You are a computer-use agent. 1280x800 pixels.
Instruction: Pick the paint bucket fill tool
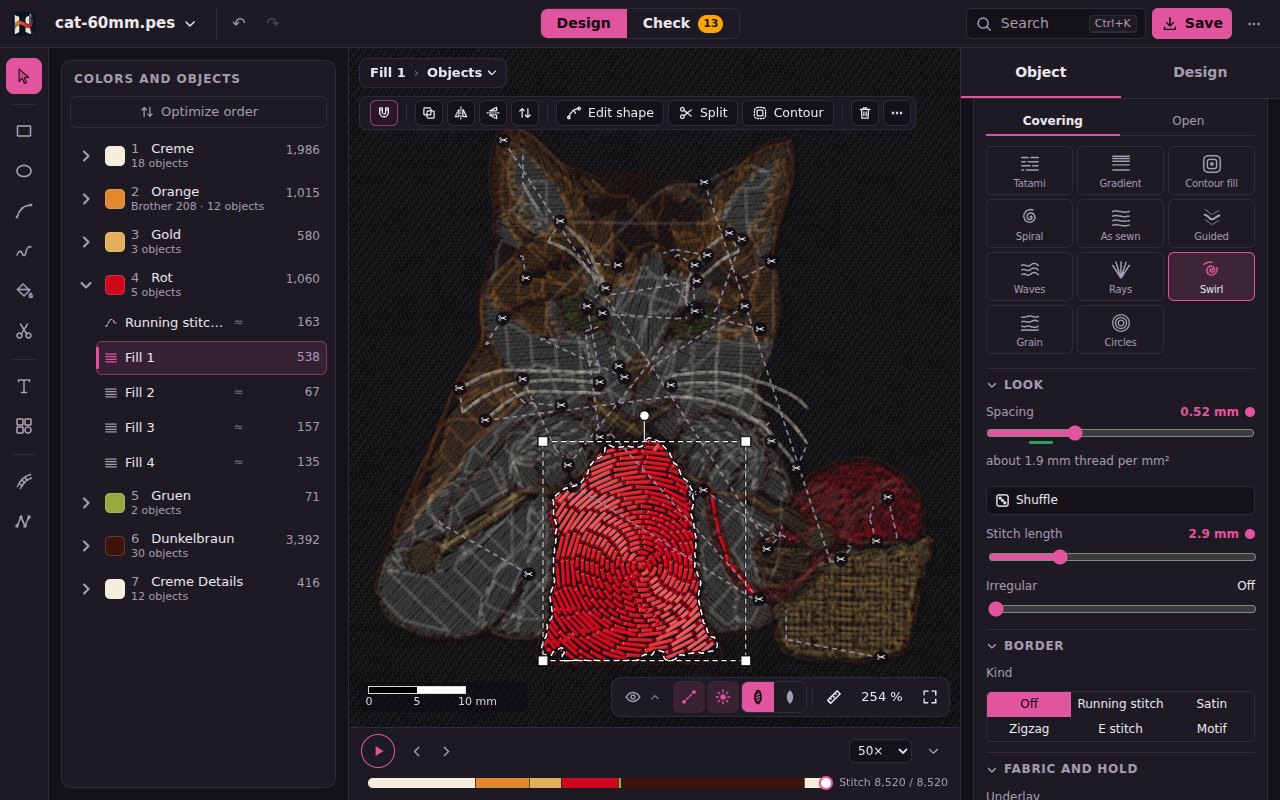pos(24,291)
